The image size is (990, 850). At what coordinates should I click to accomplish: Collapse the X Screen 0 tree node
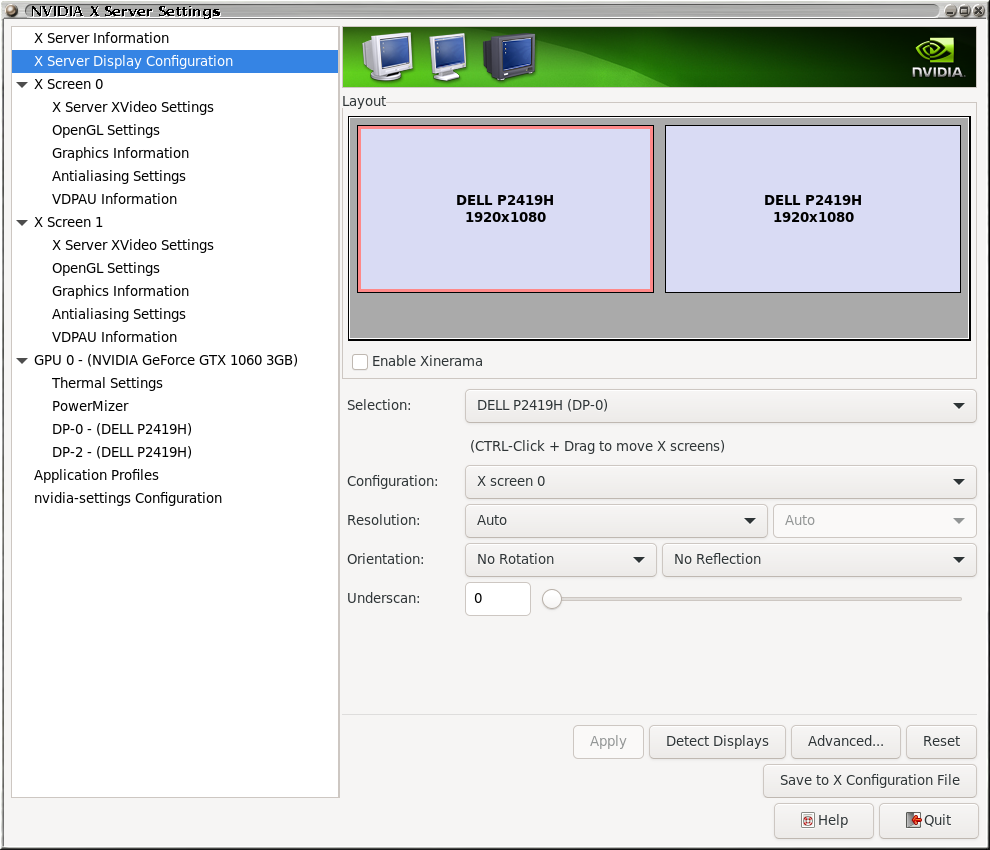(22, 85)
